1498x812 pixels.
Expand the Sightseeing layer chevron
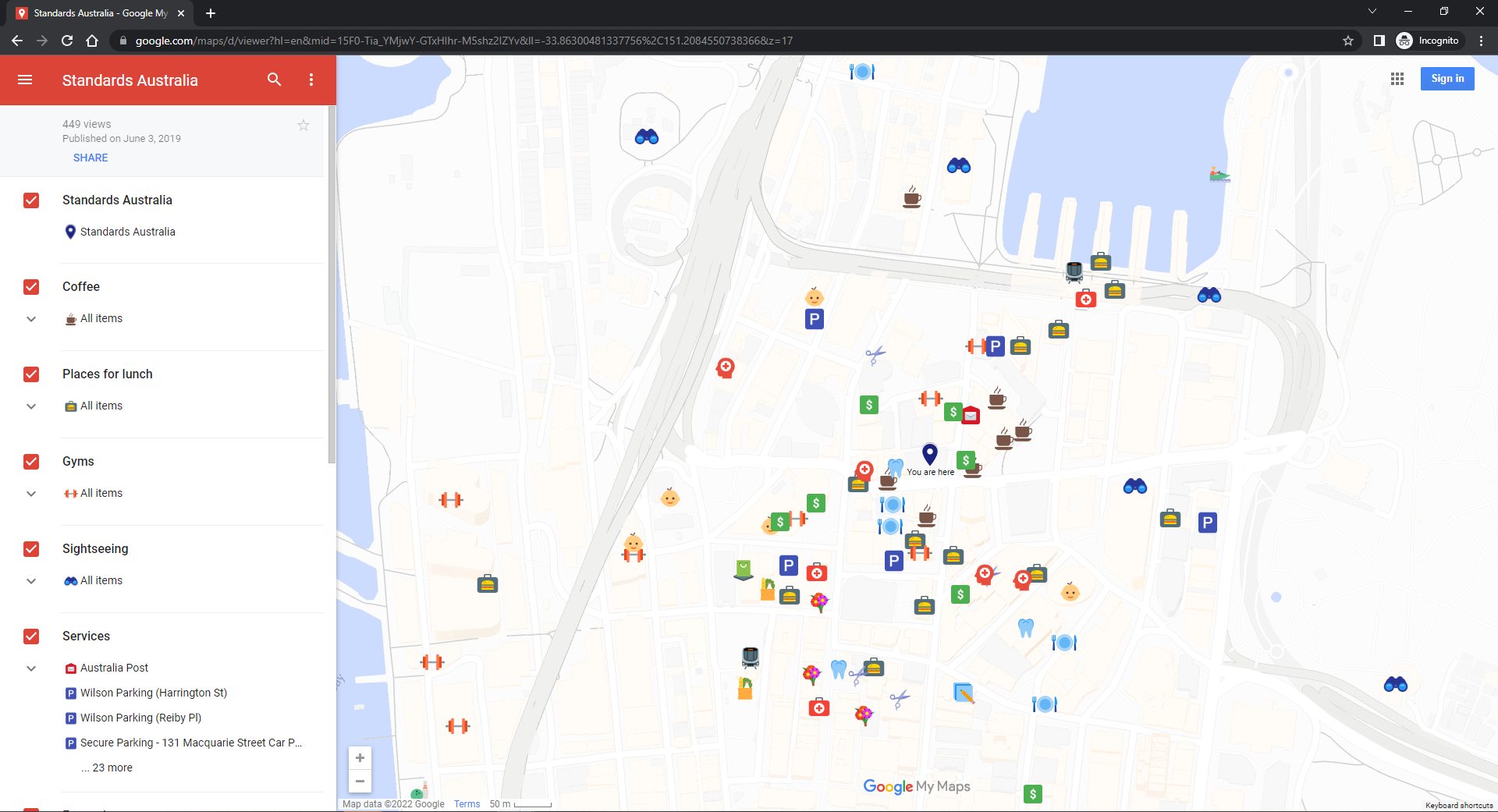pos(31,581)
